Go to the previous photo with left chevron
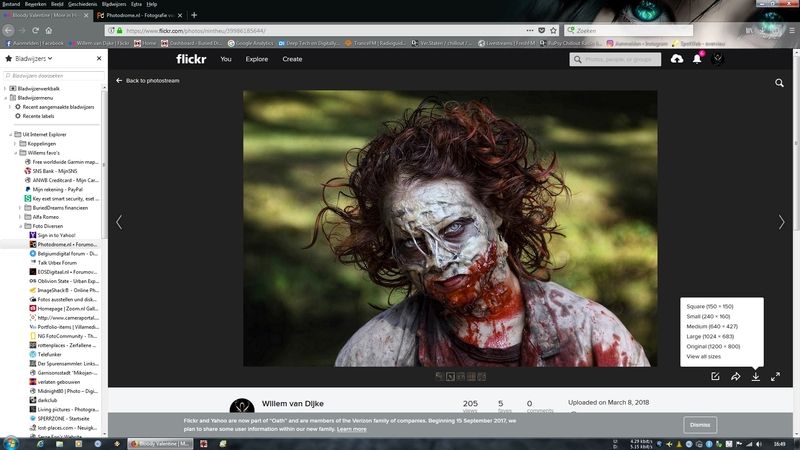 click(x=119, y=222)
